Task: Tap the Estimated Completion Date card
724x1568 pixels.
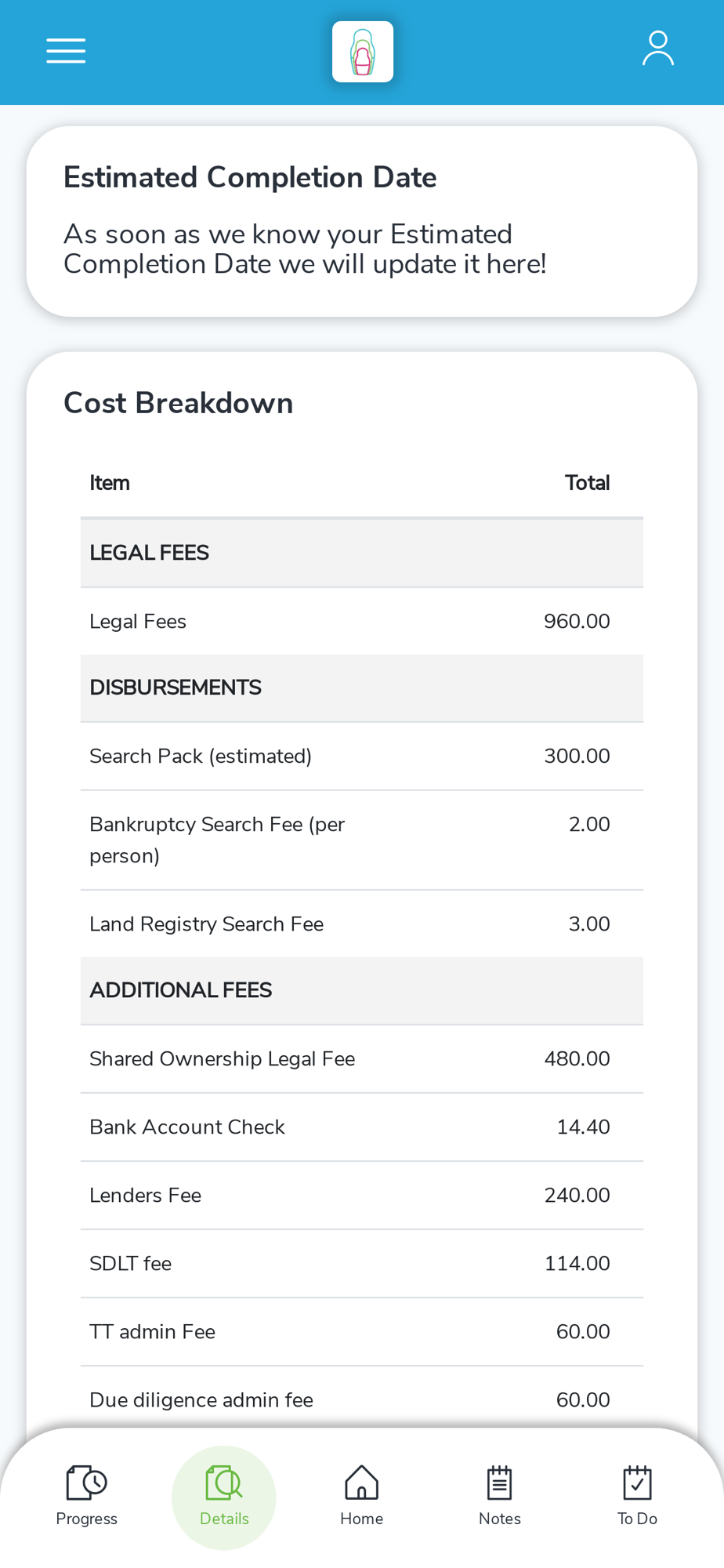Action: (x=361, y=222)
